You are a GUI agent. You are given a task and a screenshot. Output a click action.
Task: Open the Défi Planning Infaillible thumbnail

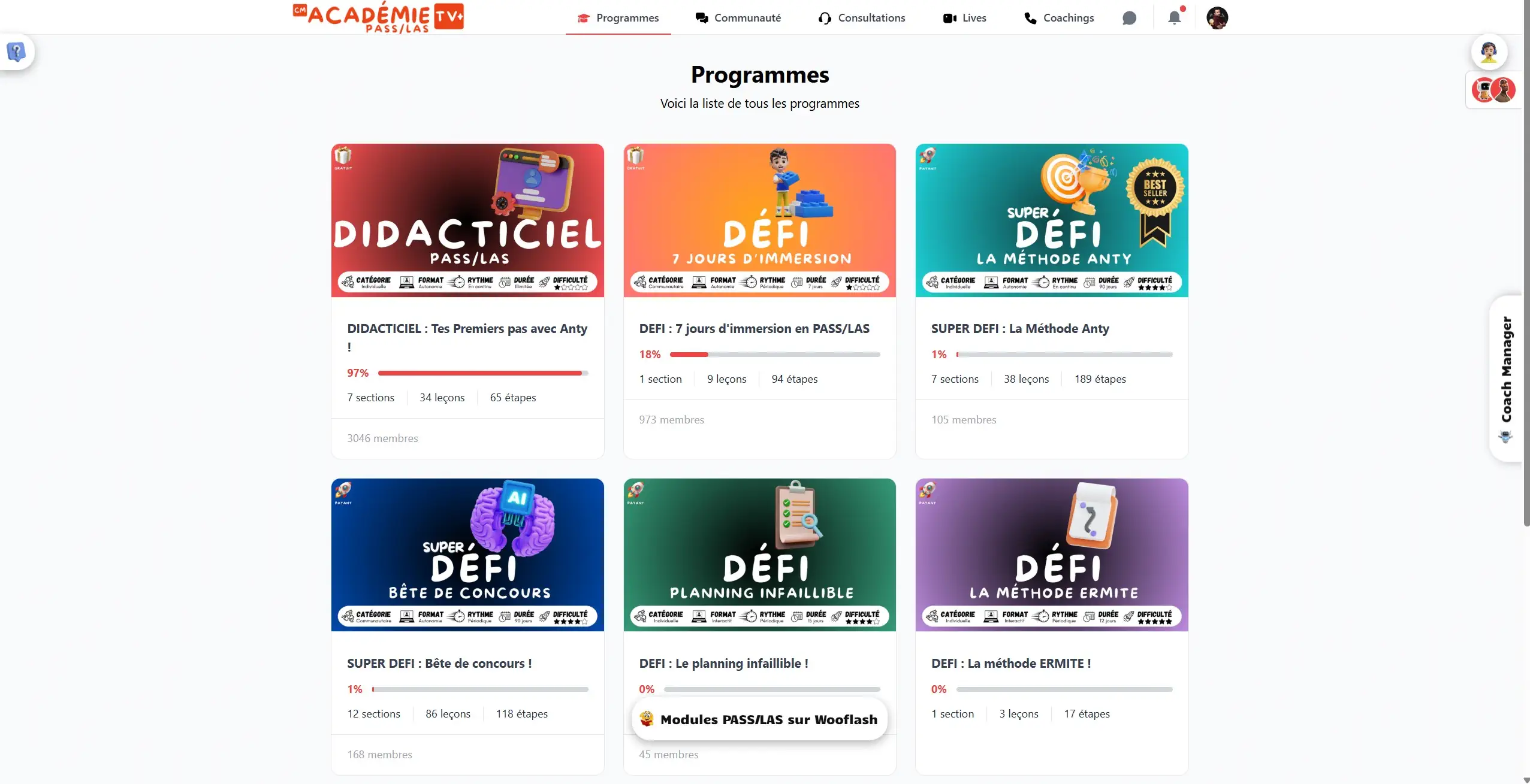point(759,555)
